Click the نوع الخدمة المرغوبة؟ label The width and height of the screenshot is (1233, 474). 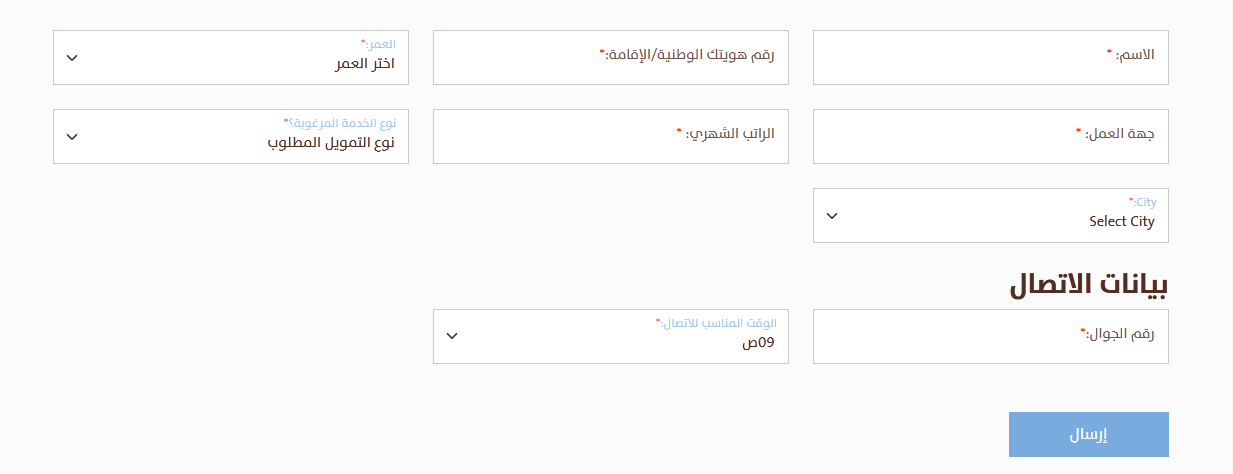pos(339,122)
